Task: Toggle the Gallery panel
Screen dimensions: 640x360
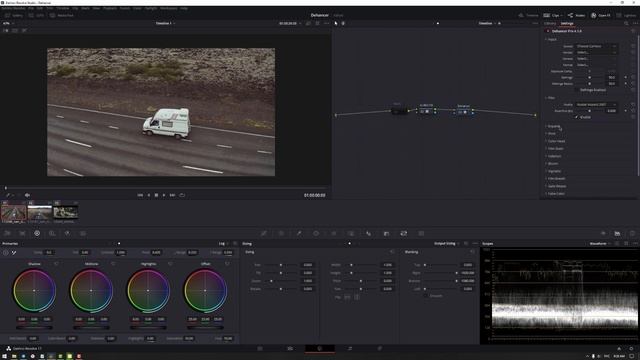Action: coord(14,16)
